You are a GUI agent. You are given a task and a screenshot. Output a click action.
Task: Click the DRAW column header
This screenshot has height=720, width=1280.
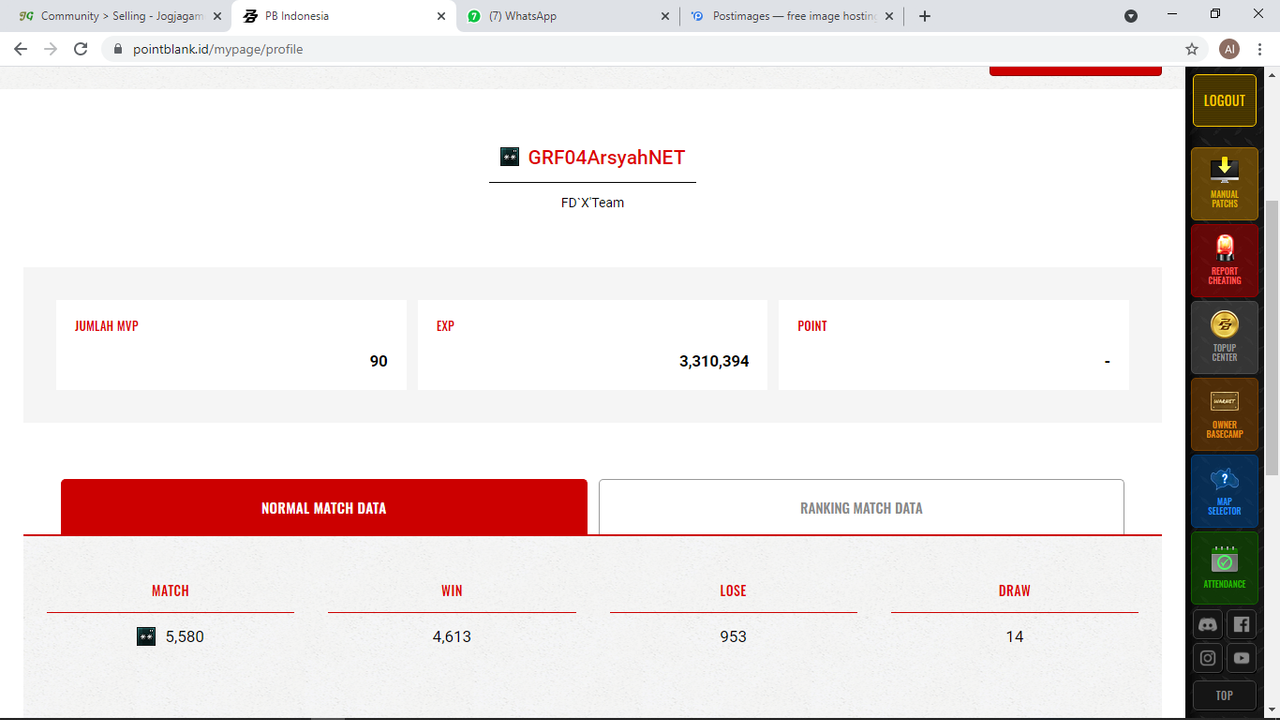point(1014,590)
